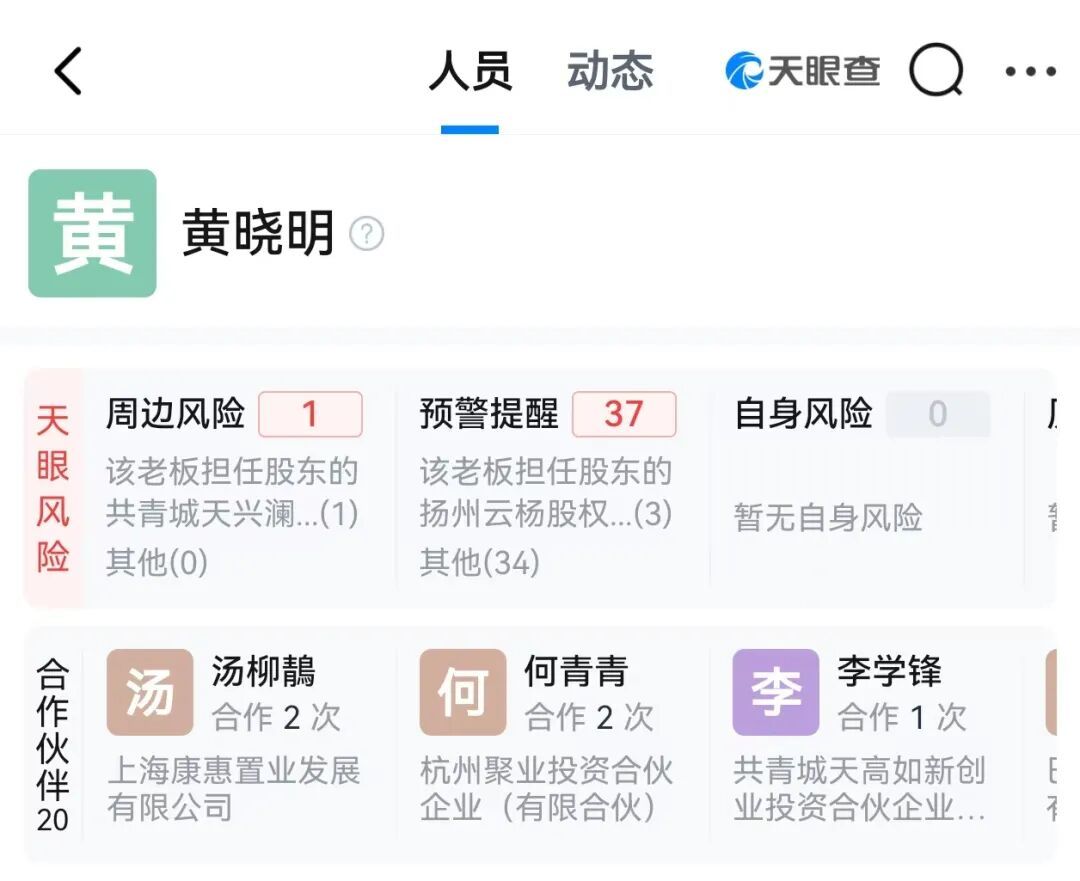The width and height of the screenshot is (1080, 881).
Task: Tap 合作 1 次 under 李学锋
Action: 902,718
